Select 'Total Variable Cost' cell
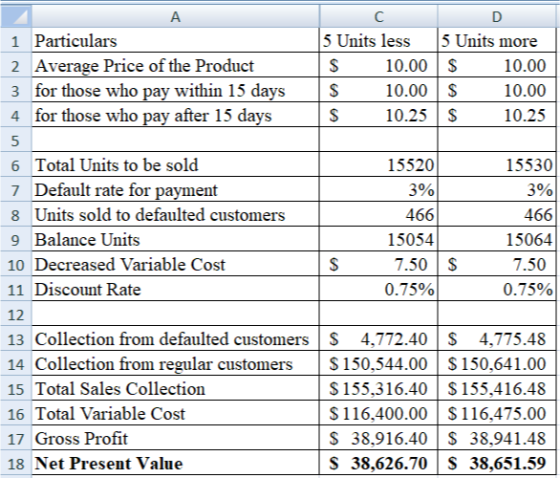The image size is (560, 478). pyautogui.click(x=175, y=413)
